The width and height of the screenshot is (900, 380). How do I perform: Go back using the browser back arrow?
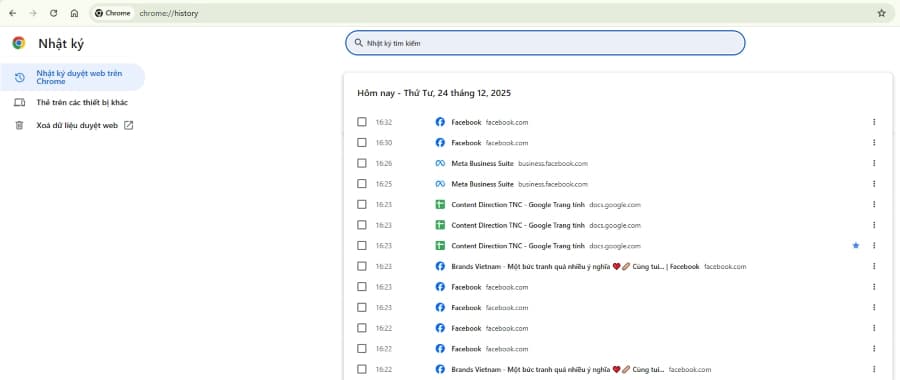[x=13, y=13]
